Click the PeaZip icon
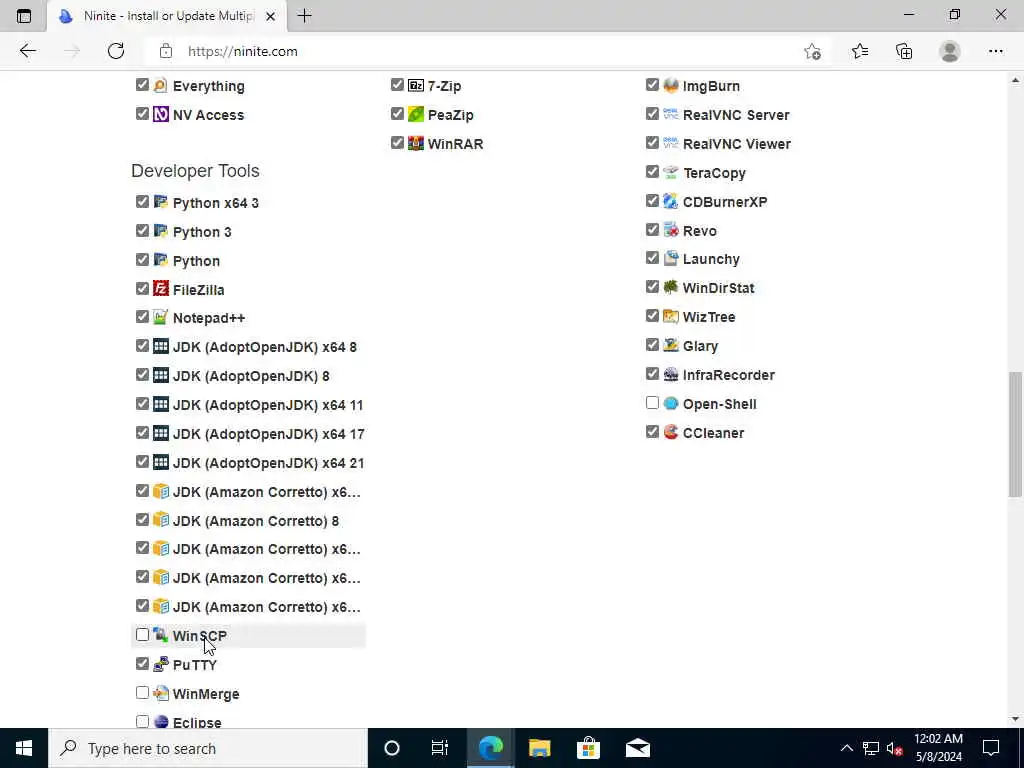 tap(415, 114)
